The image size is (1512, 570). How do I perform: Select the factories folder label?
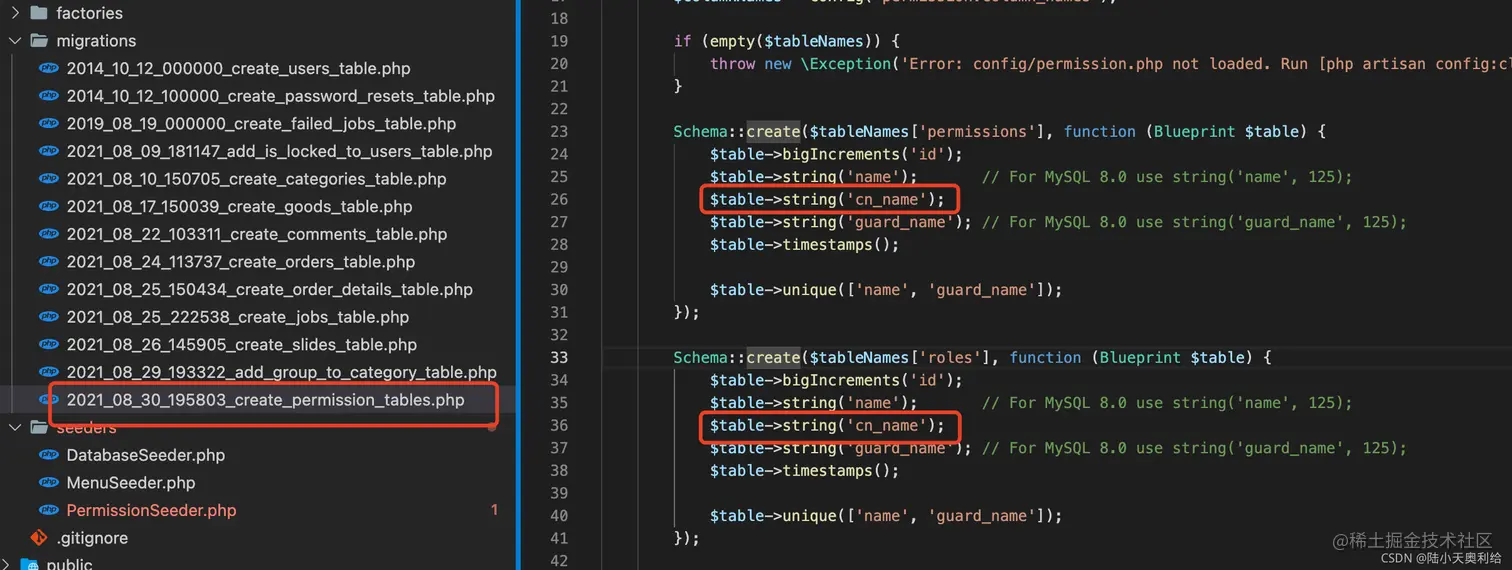(89, 14)
